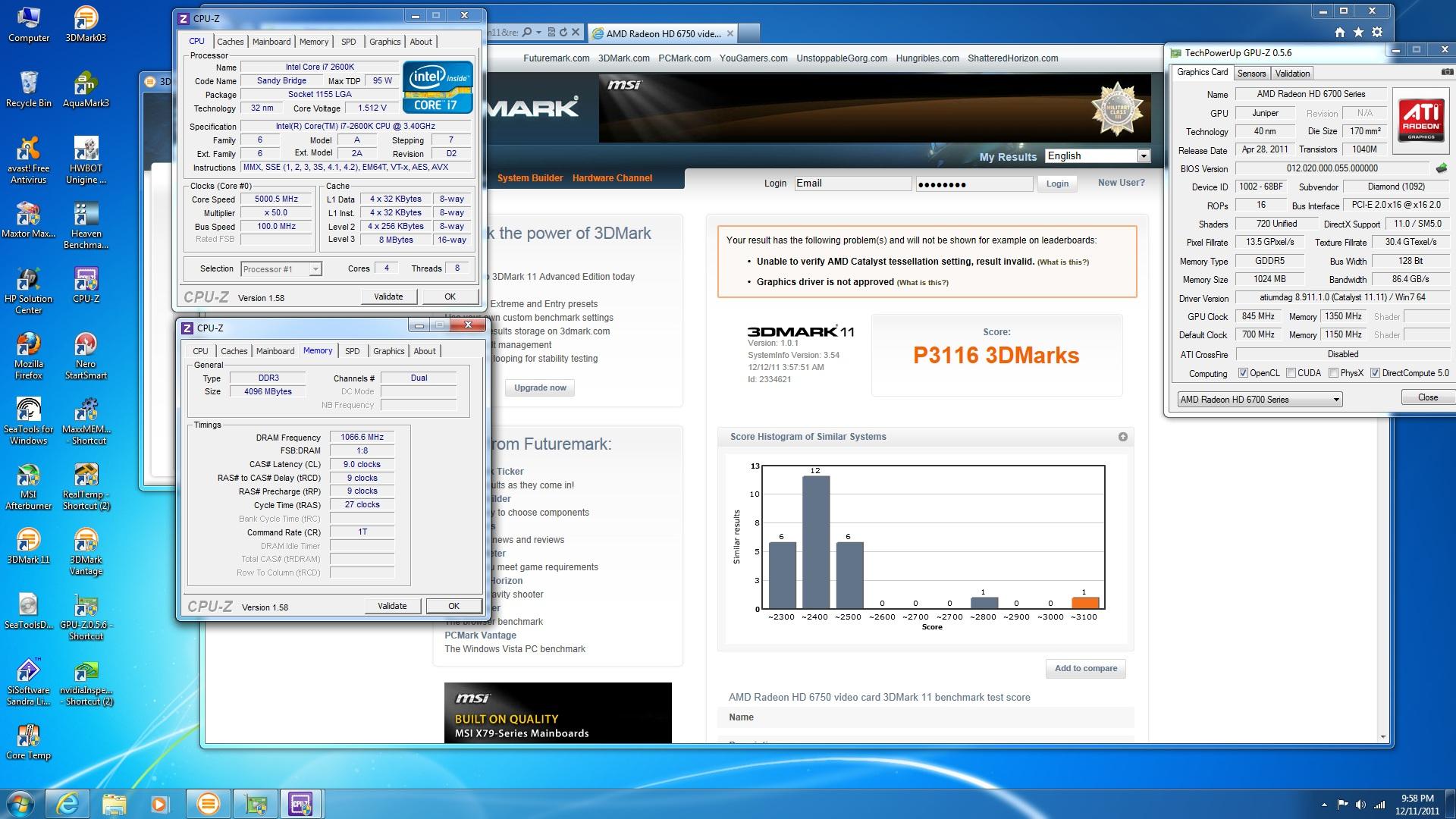
Task: Toggle the PhysX checkbox in GPU-Z
Action: (x=1333, y=373)
